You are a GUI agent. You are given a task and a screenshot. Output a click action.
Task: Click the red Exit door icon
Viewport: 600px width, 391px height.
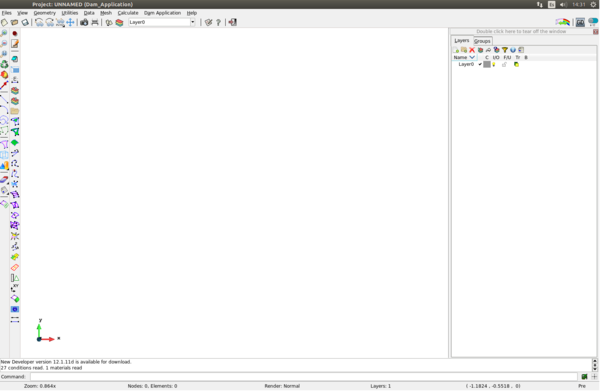tap(233, 23)
